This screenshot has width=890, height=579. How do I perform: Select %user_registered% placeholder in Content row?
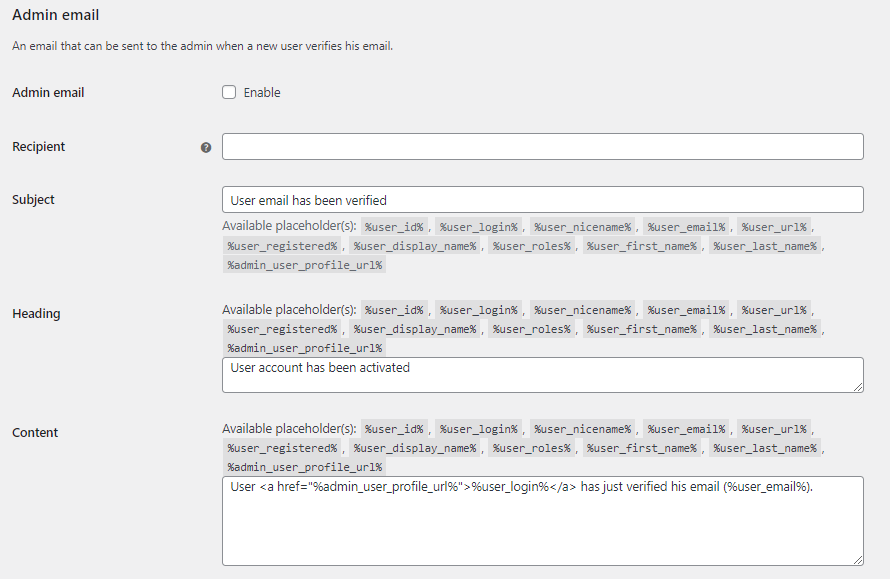point(282,448)
